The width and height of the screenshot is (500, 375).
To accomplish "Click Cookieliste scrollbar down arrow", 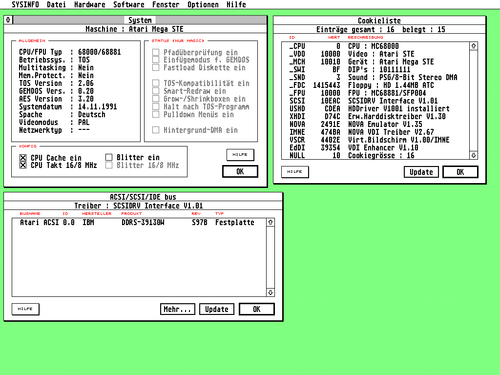I will pyautogui.click(x=473, y=155).
